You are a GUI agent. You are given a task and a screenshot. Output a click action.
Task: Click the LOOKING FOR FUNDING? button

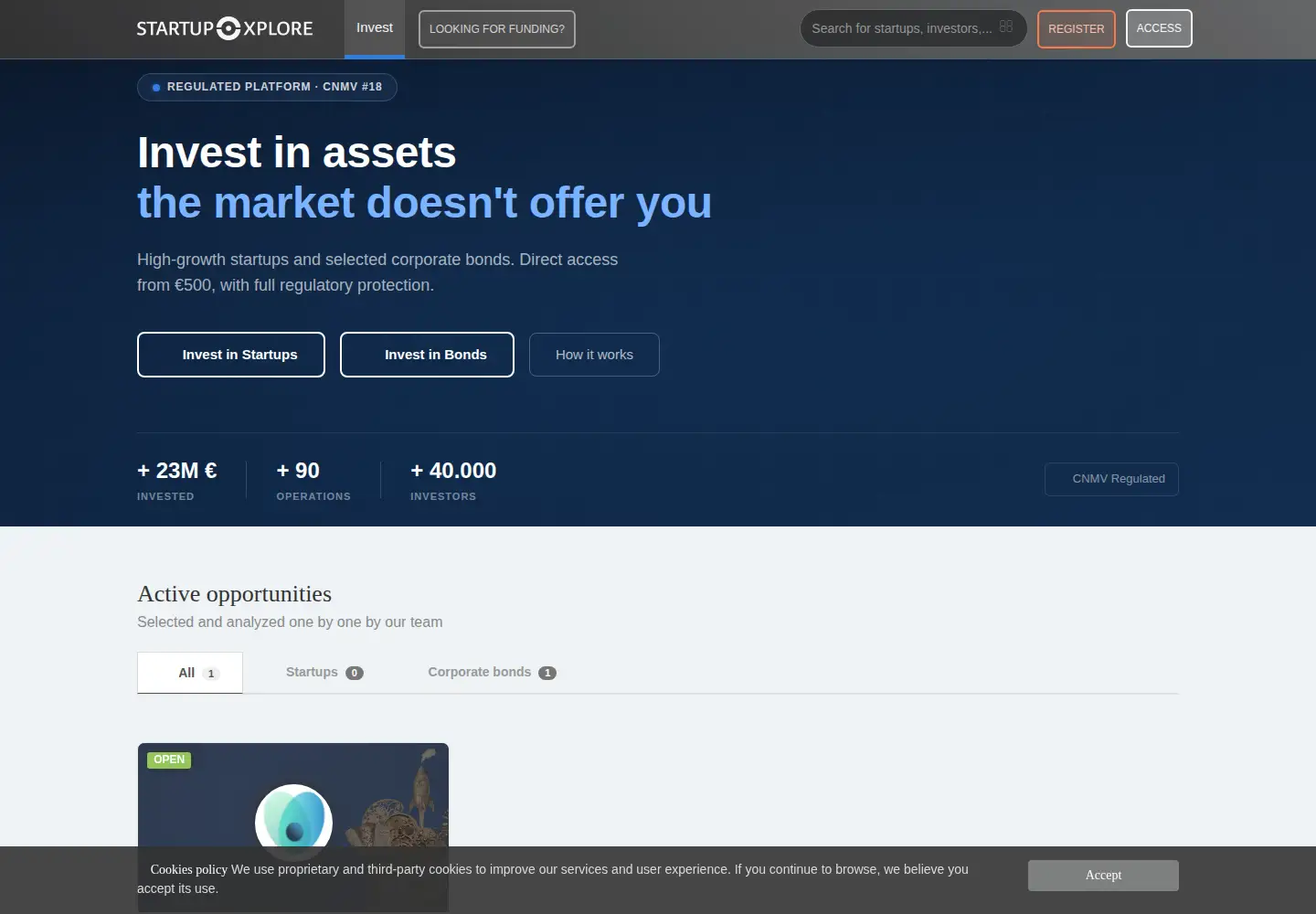[497, 29]
